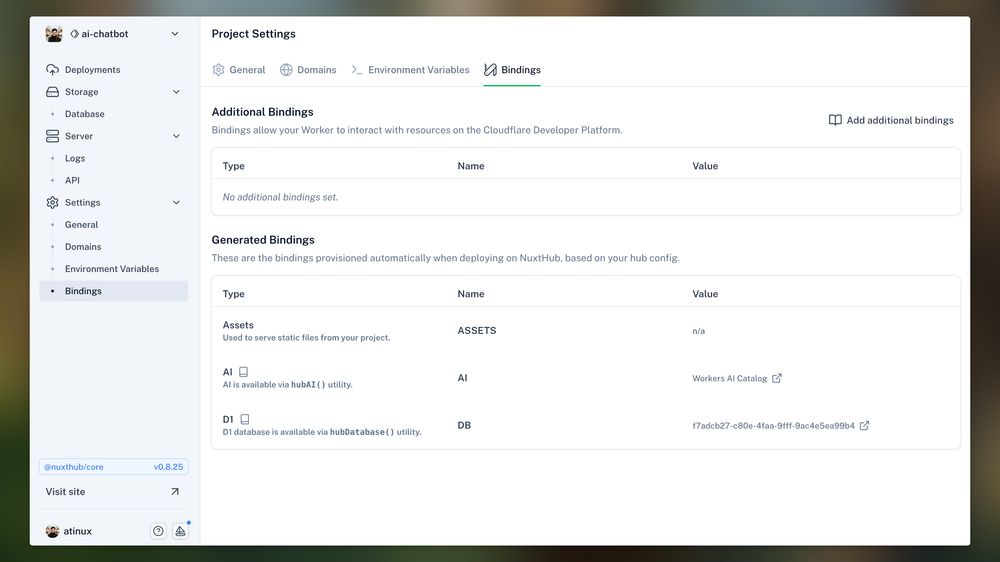The image size is (1000, 562).
Task: Click the project avatar beside ai-chatbot
Action: [54, 34]
